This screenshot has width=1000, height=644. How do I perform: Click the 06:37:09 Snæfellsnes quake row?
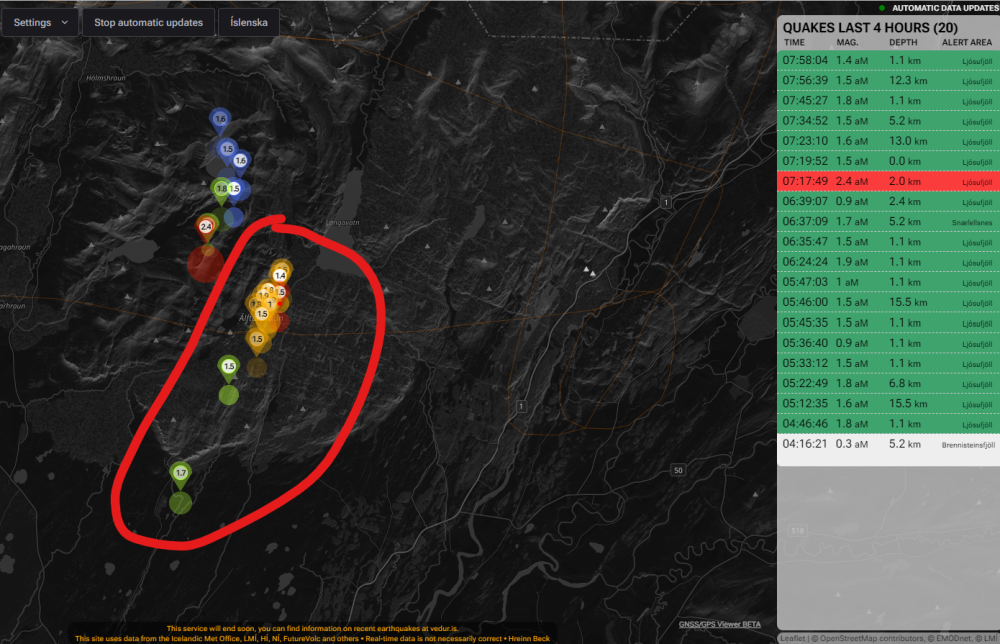pos(887,222)
